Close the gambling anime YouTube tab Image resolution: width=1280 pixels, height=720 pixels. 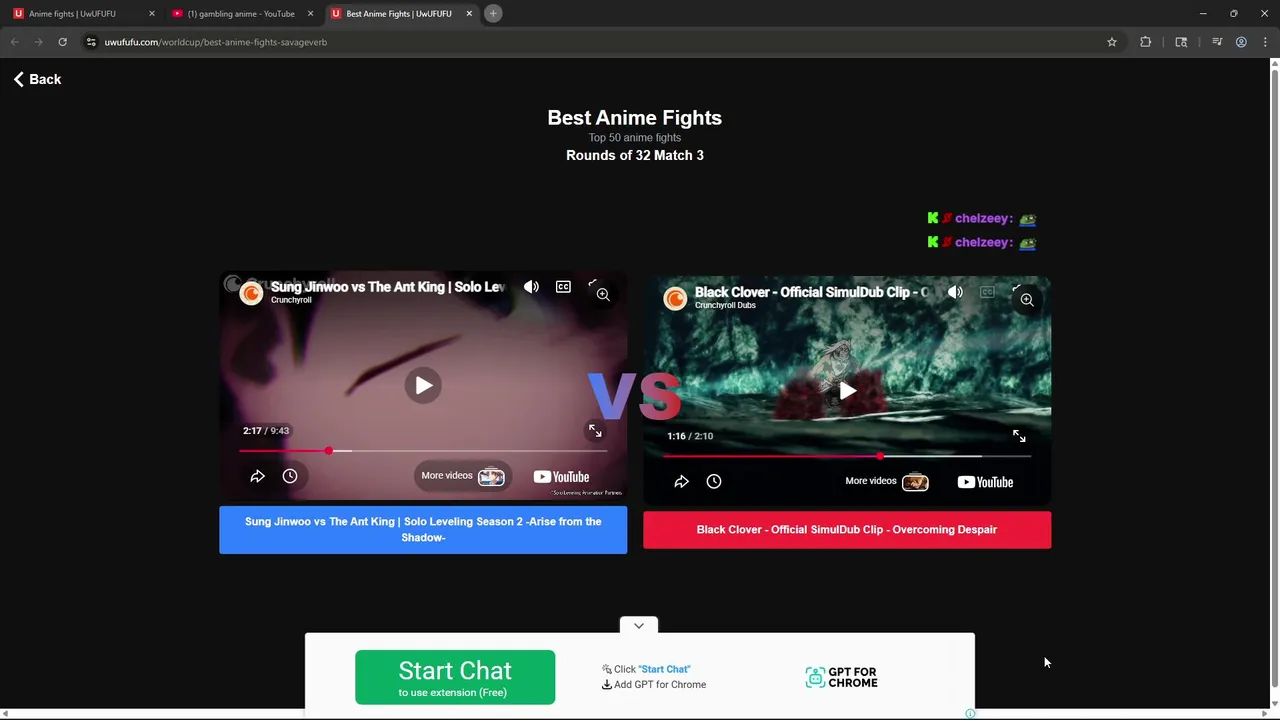coord(310,14)
